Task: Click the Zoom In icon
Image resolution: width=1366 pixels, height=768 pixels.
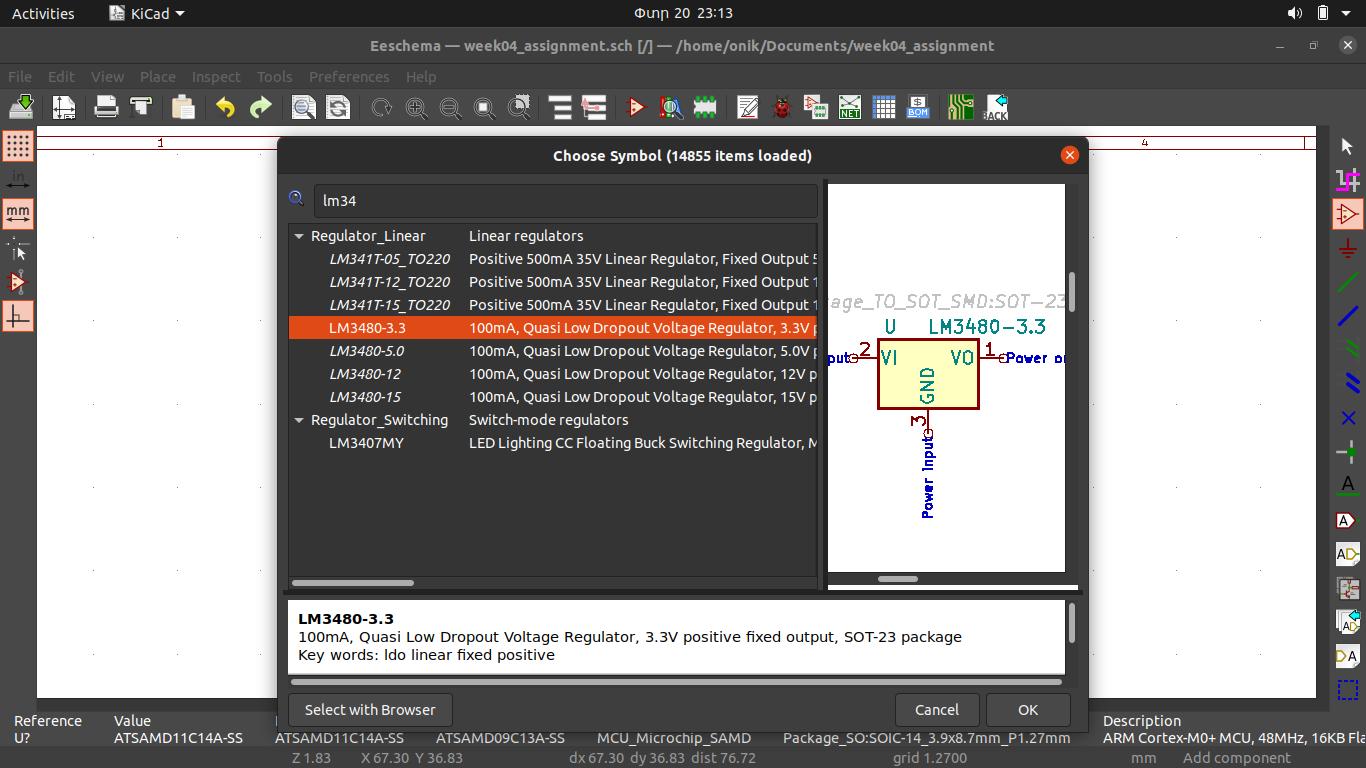Action: 416,107
